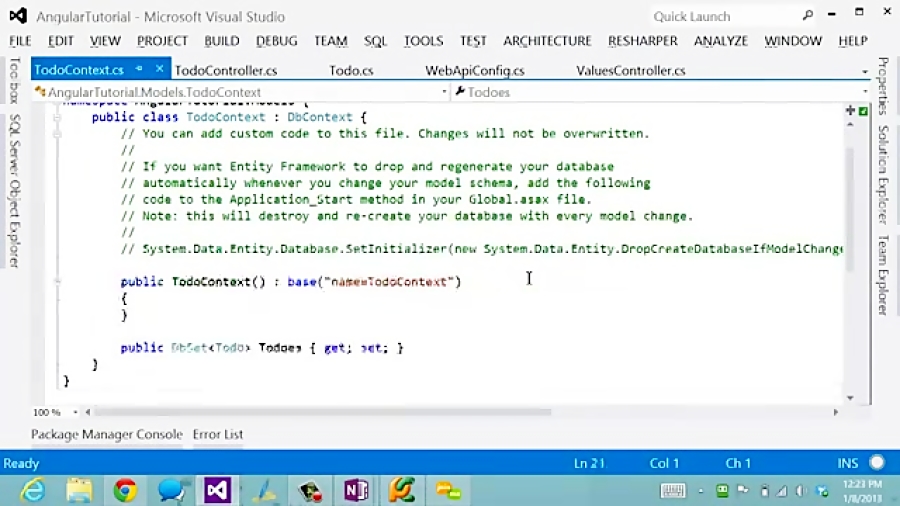This screenshot has height=506, width=900.
Task: Click the Visual Studio taskbar icon
Action: (217, 491)
